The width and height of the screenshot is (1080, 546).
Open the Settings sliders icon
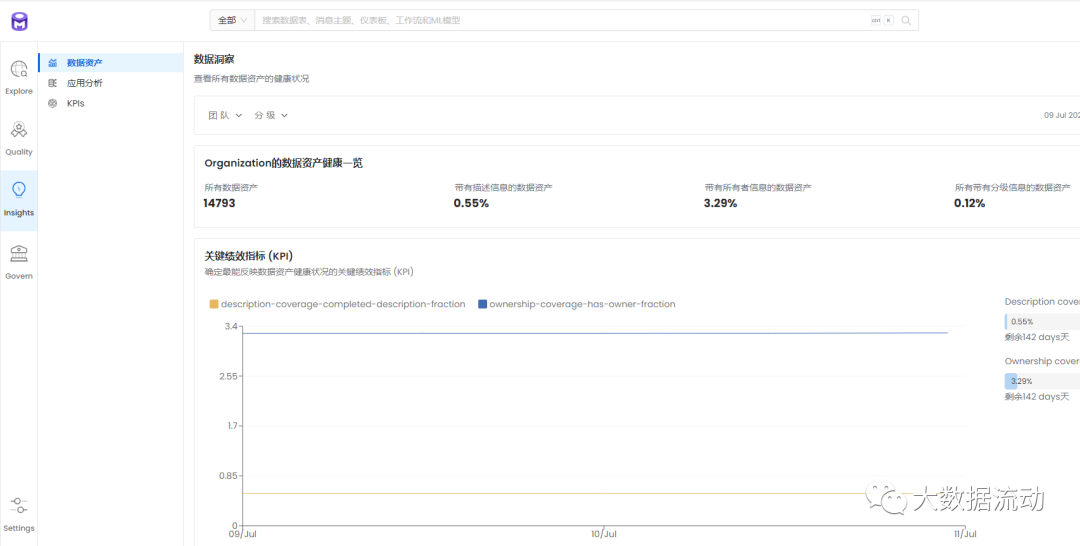19,506
